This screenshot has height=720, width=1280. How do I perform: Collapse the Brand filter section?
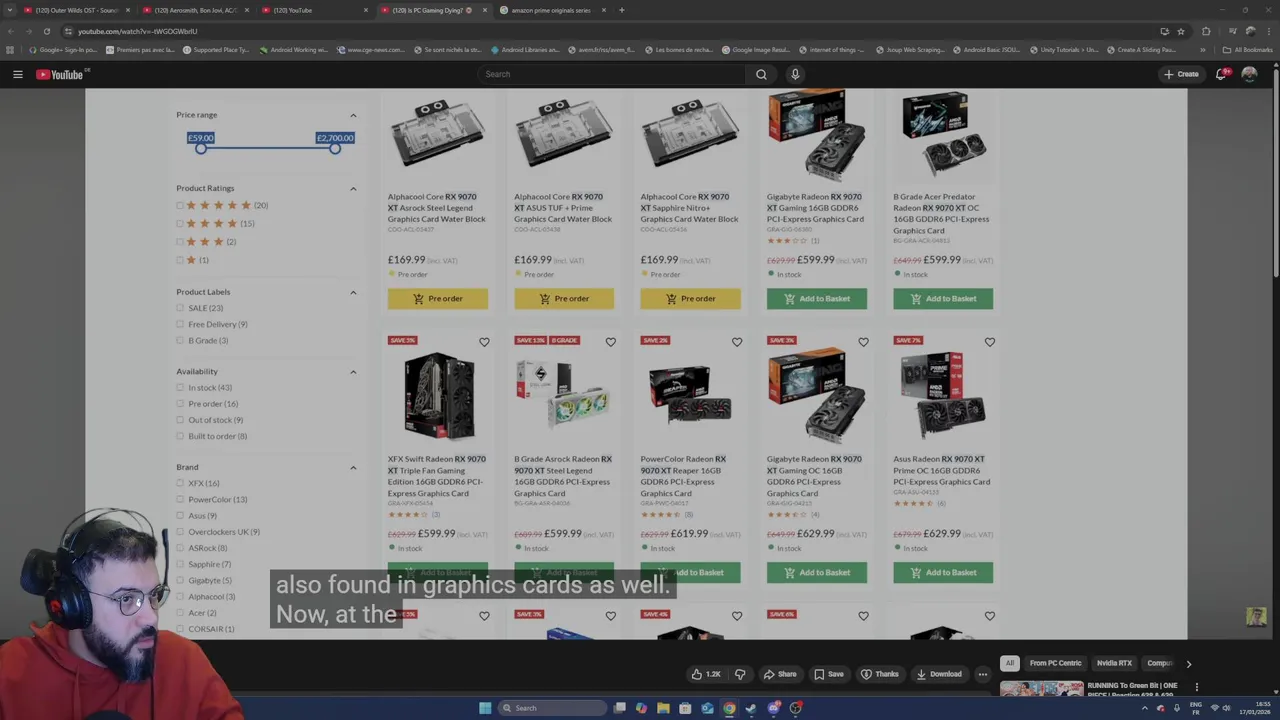point(353,467)
